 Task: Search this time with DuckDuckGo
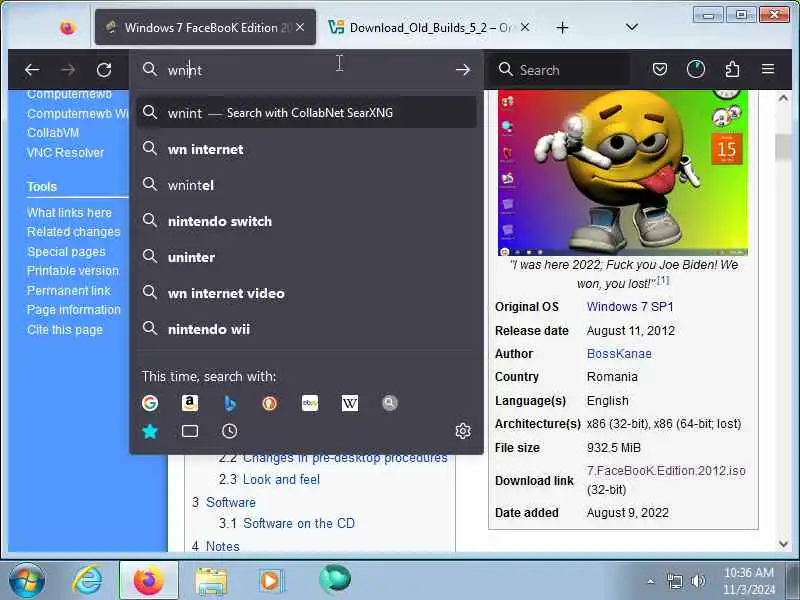coord(269,403)
